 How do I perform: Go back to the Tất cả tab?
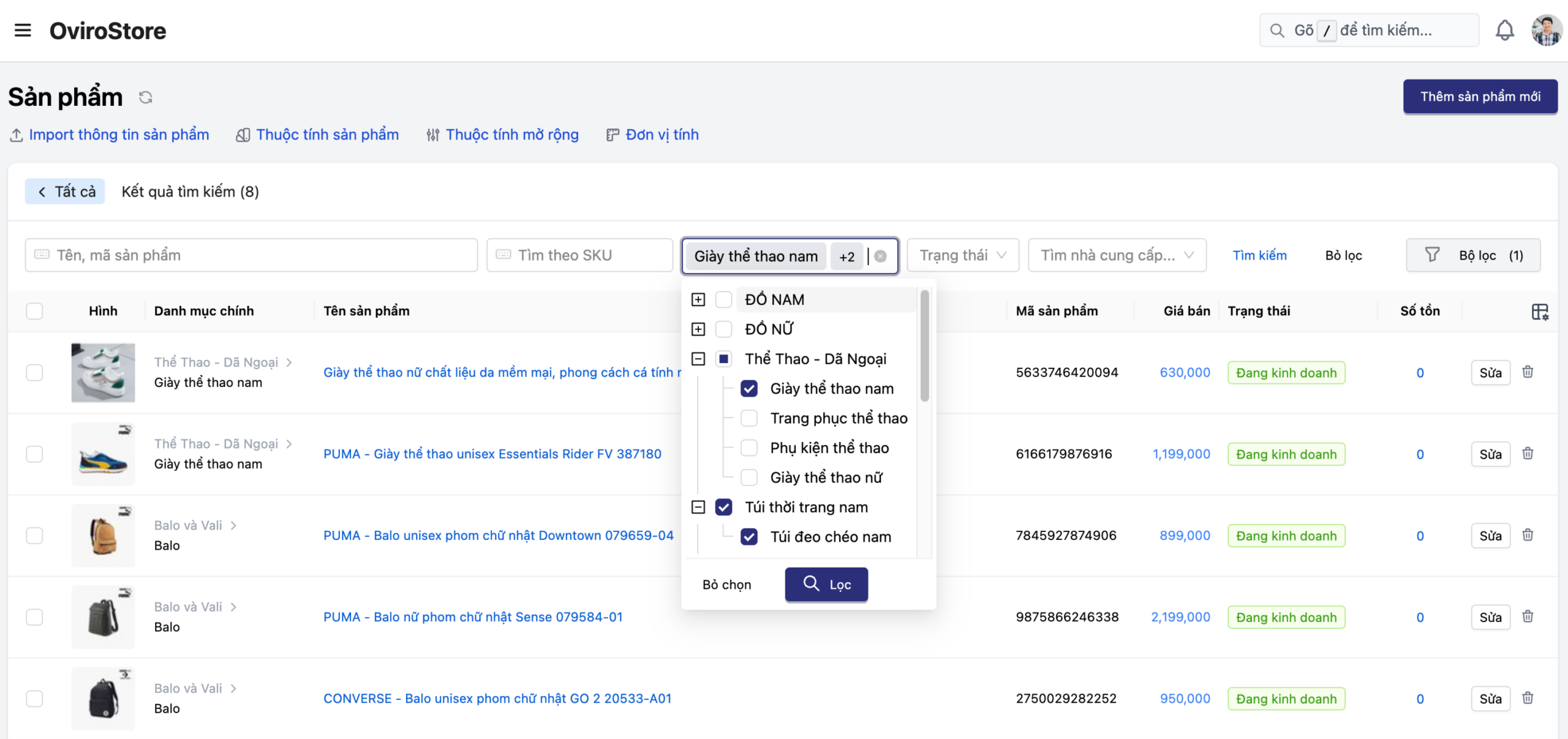[x=65, y=192]
